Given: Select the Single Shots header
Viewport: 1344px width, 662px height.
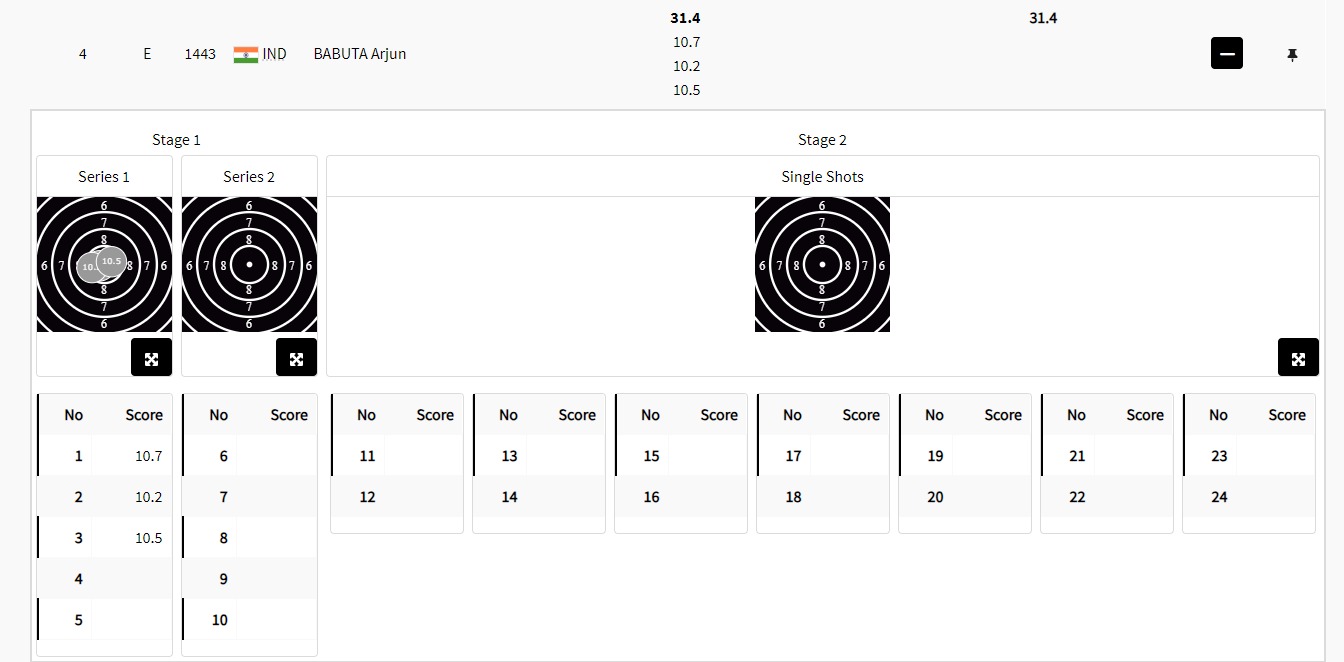Looking at the screenshot, I should (822, 177).
